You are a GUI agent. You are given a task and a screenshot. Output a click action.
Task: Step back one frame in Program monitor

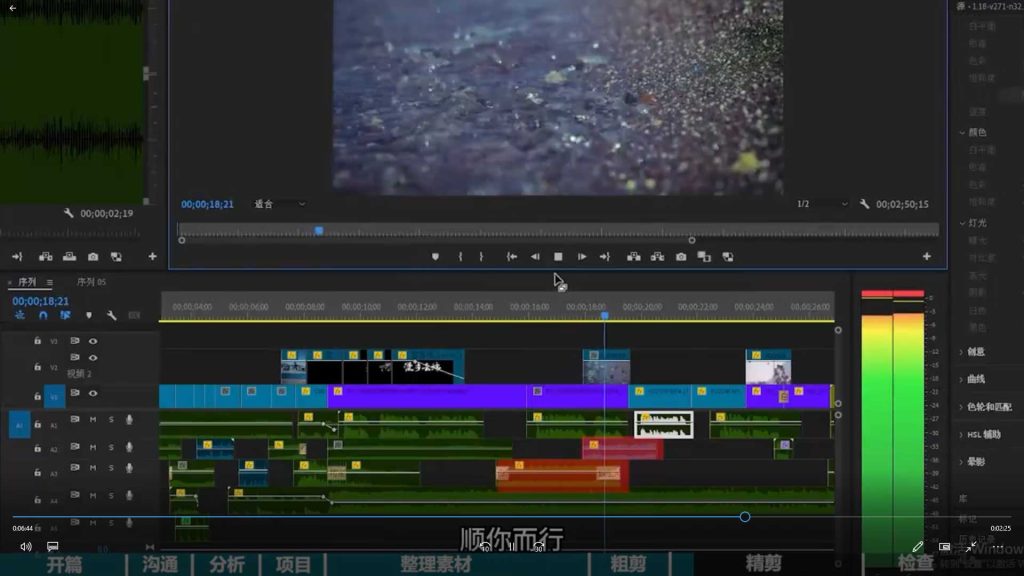[x=535, y=257]
